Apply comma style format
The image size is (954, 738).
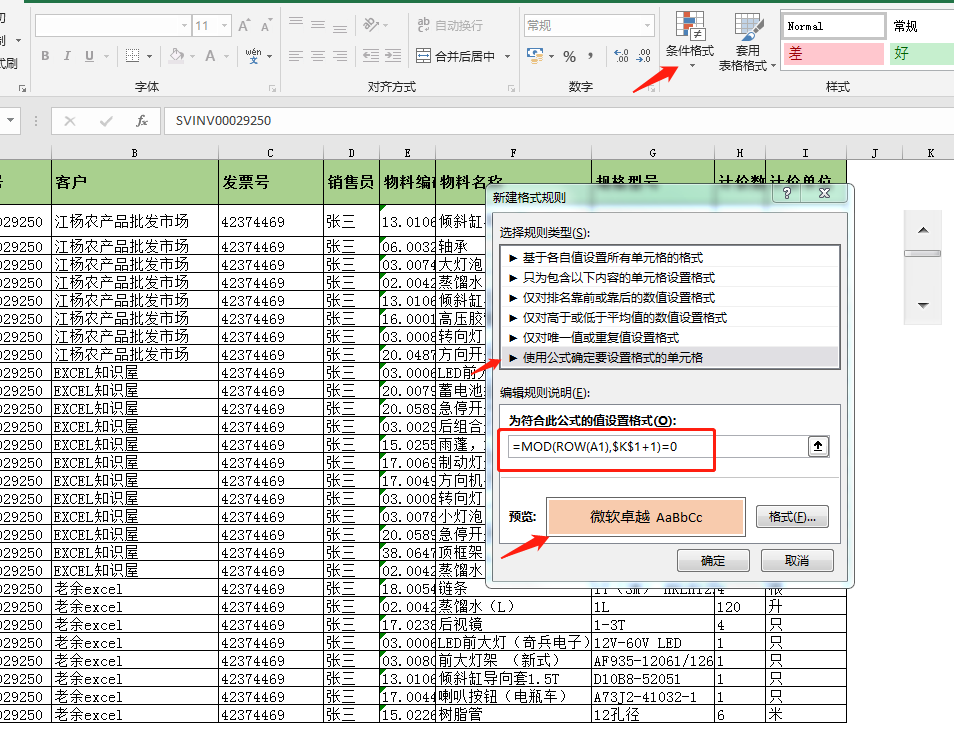590,57
